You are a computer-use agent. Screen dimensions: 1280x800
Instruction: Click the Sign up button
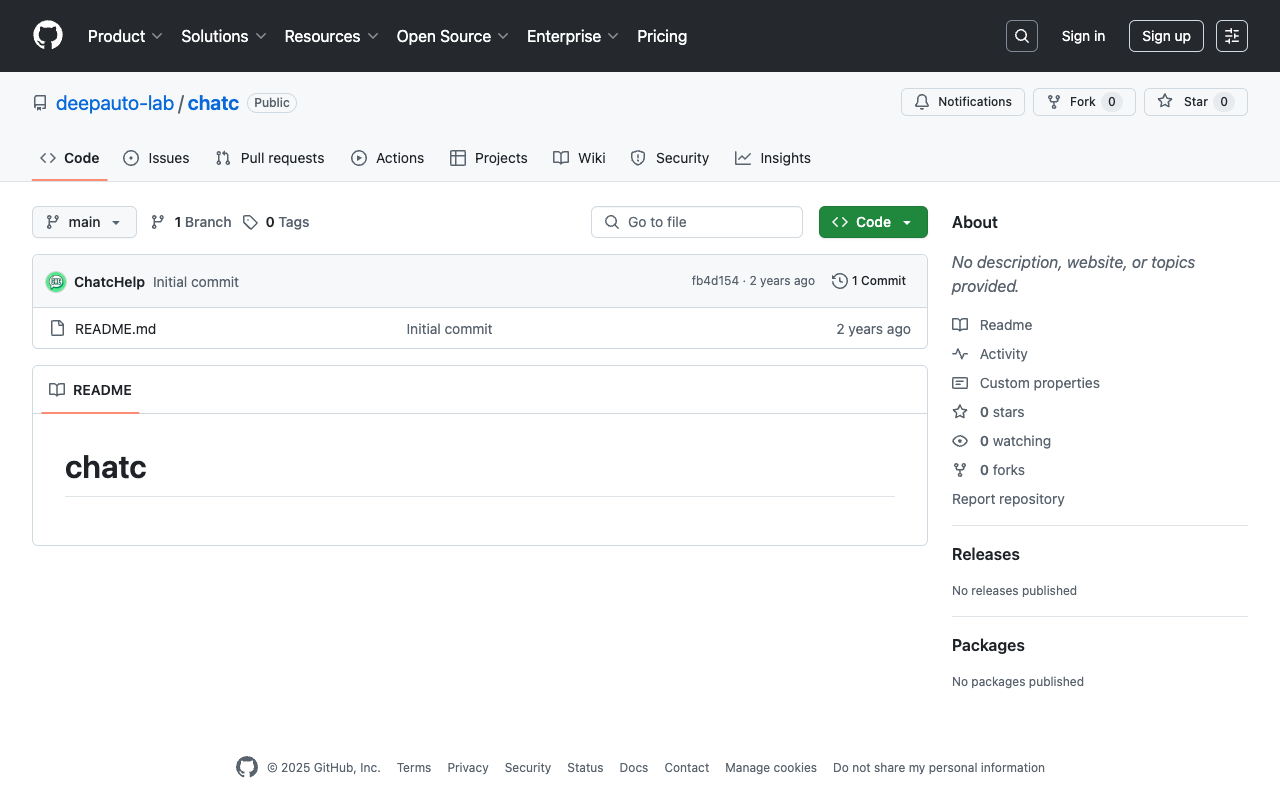point(1166,36)
